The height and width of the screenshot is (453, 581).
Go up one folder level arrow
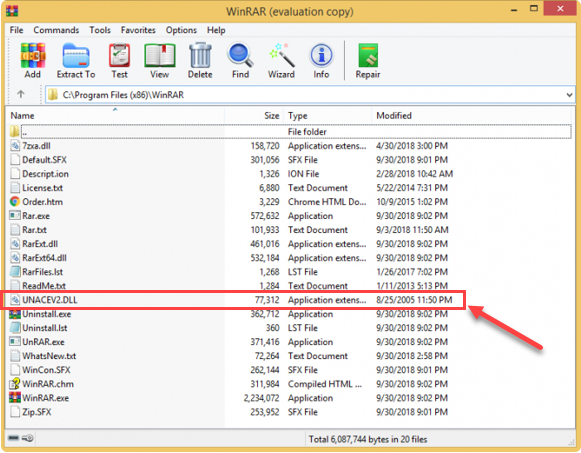tap(21, 94)
